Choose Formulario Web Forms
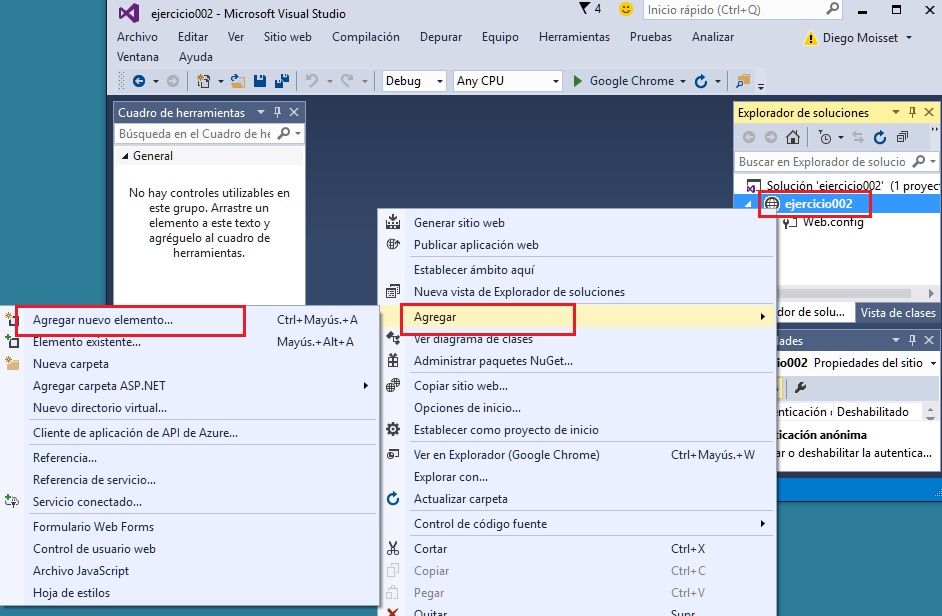Screen dimensions: 942x616 [x=190, y=527]
